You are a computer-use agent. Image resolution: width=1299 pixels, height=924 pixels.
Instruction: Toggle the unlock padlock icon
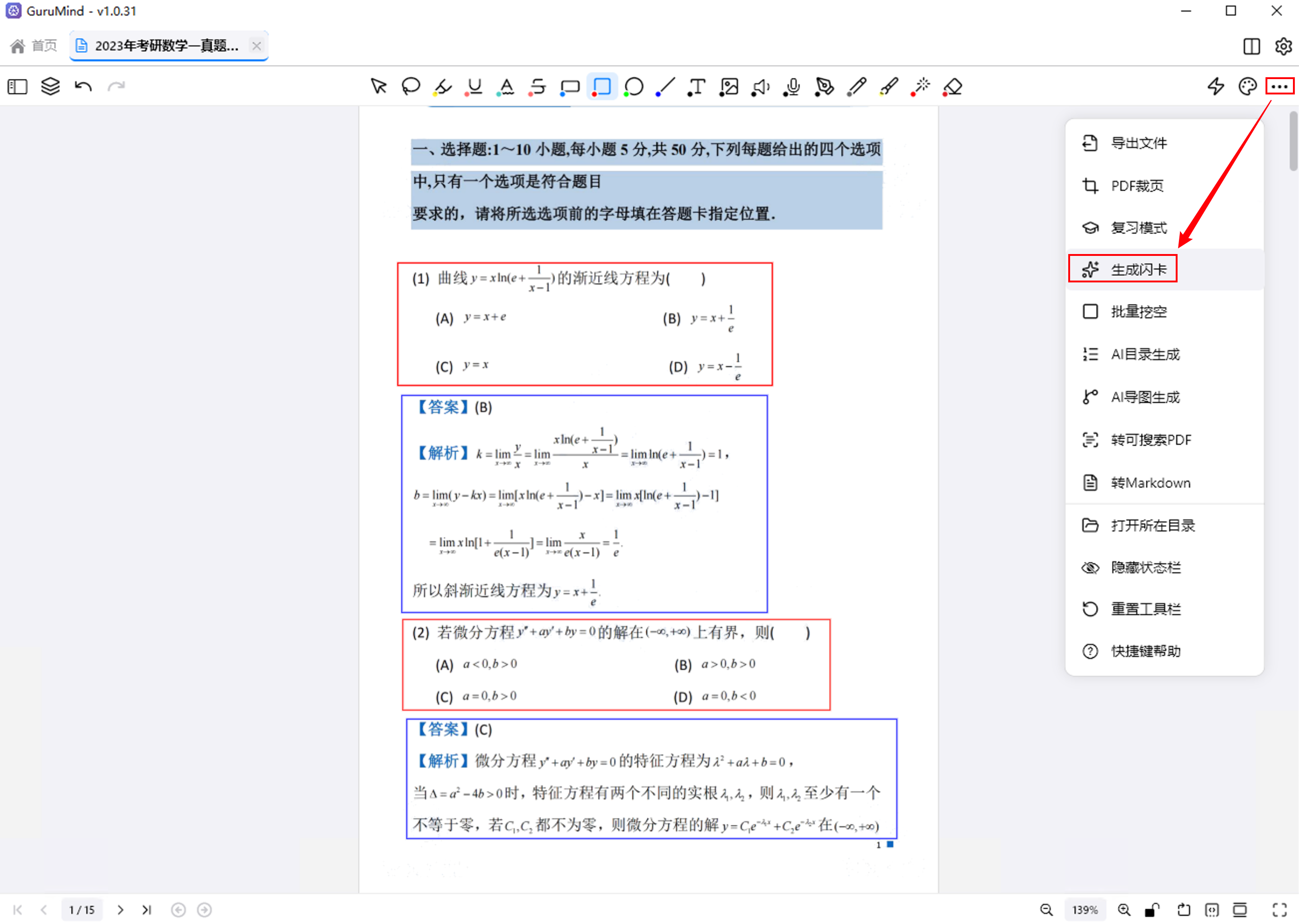coord(1152,910)
